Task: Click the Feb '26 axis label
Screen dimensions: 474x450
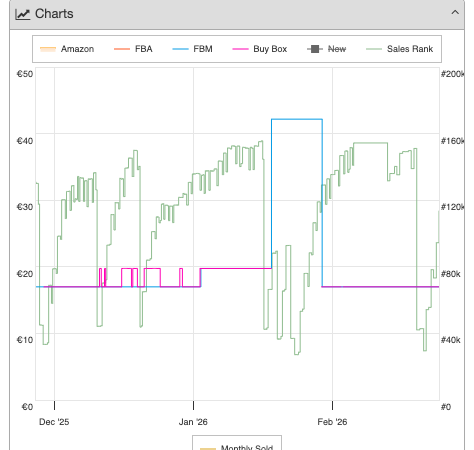Action: (x=332, y=422)
